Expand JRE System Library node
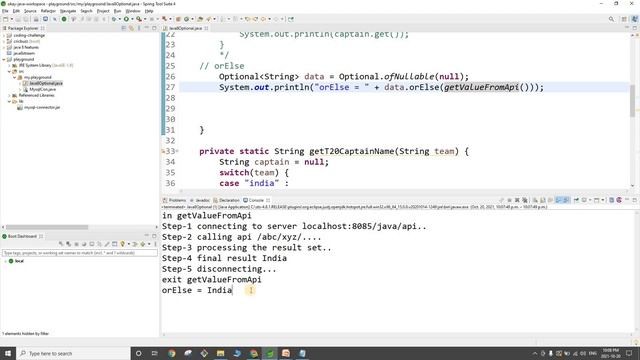The width and height of the screenshot is (640, 360). click(9, 65)
